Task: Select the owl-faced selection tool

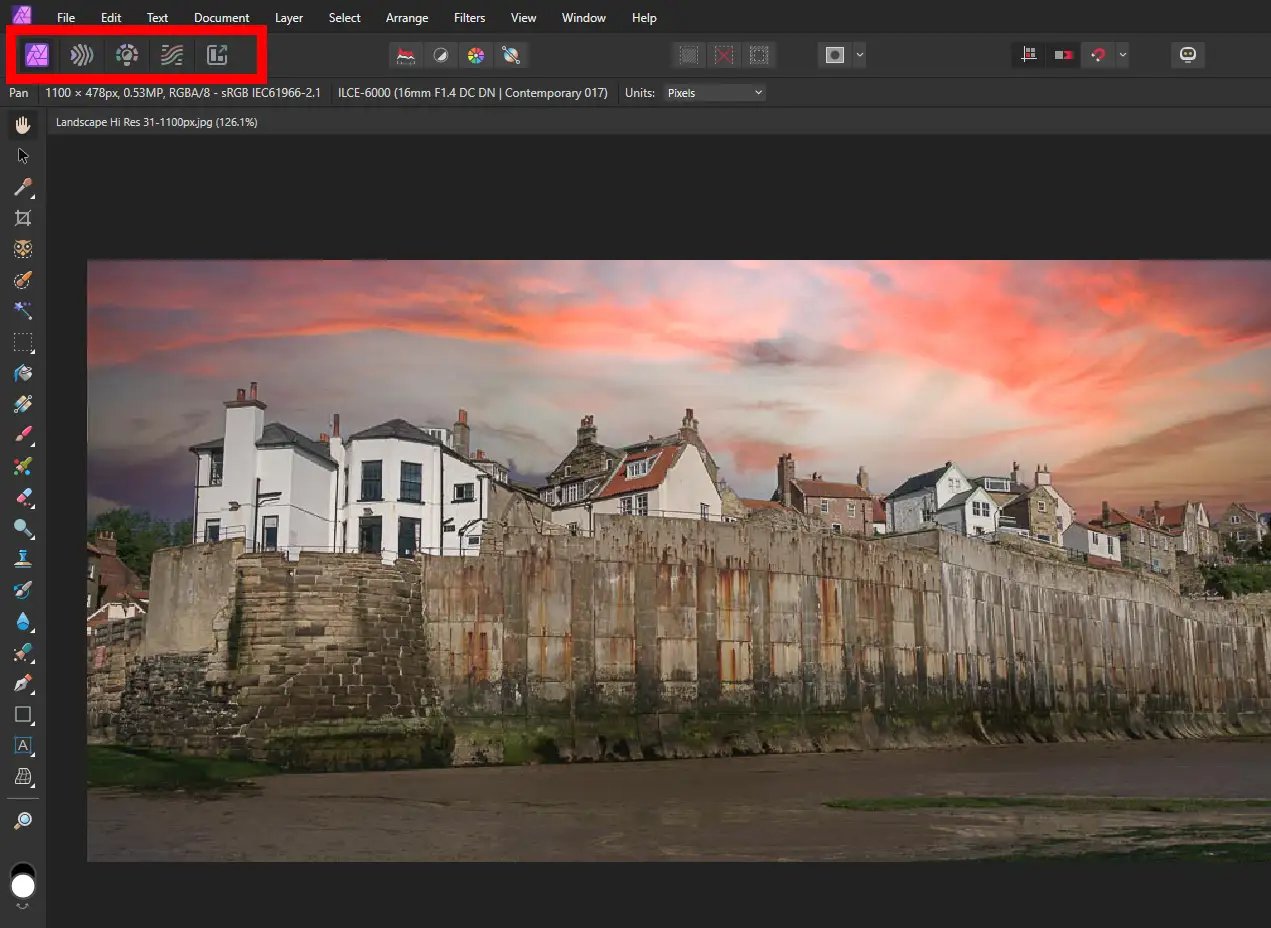Action: [23, 249]
